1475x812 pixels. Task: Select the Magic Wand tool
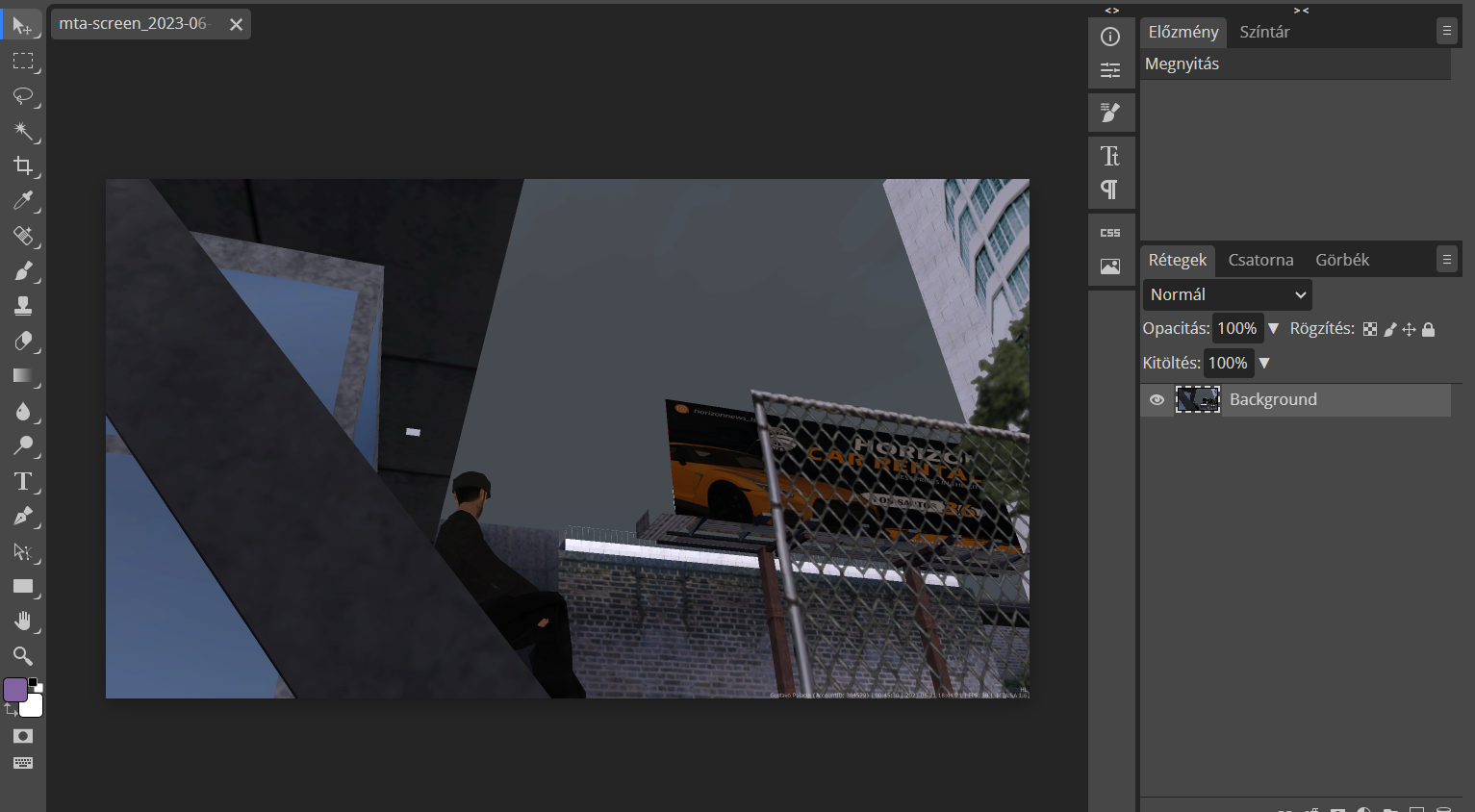pos(23,132)
